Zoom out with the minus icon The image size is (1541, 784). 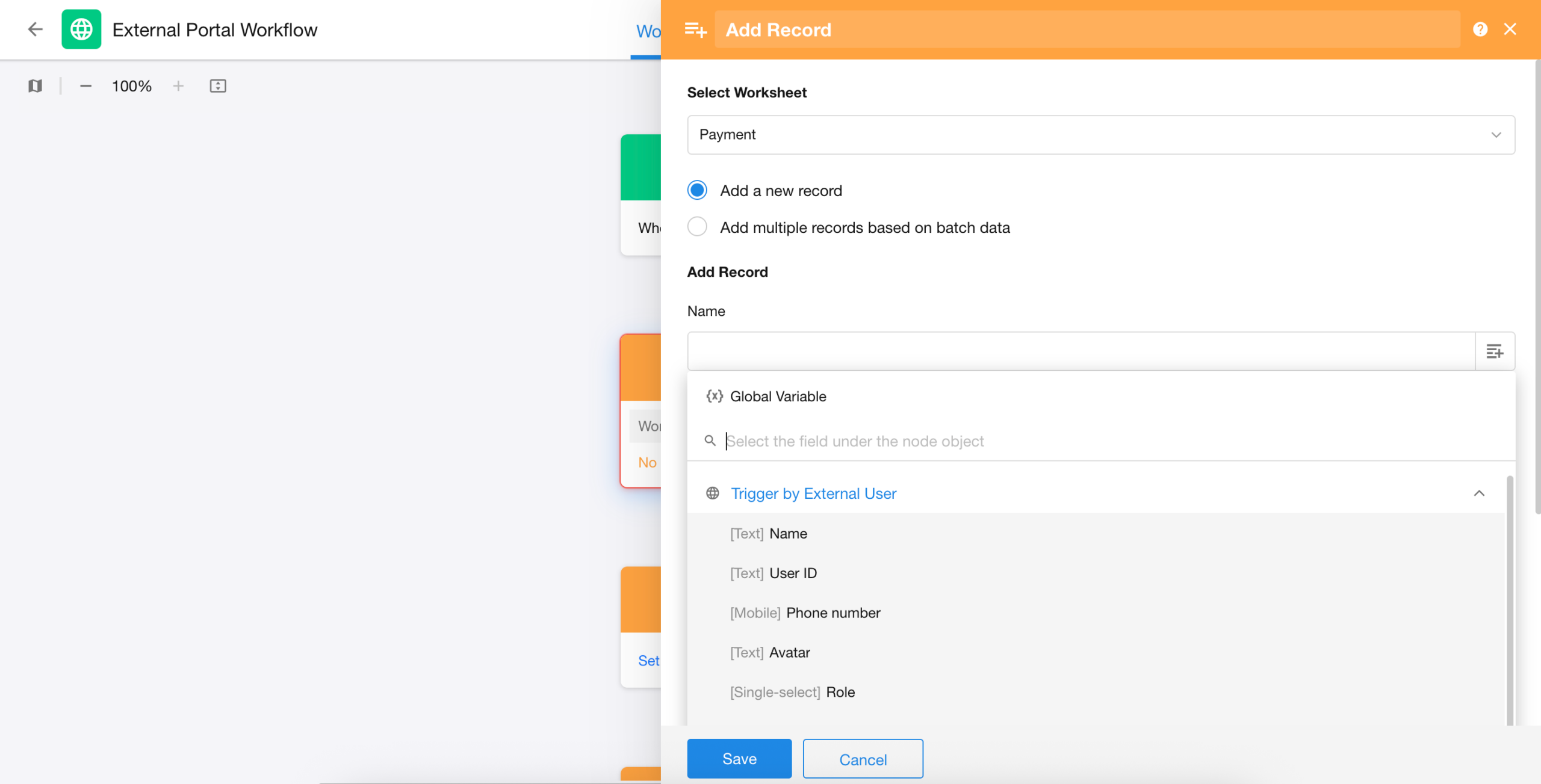tap(85, 86)
